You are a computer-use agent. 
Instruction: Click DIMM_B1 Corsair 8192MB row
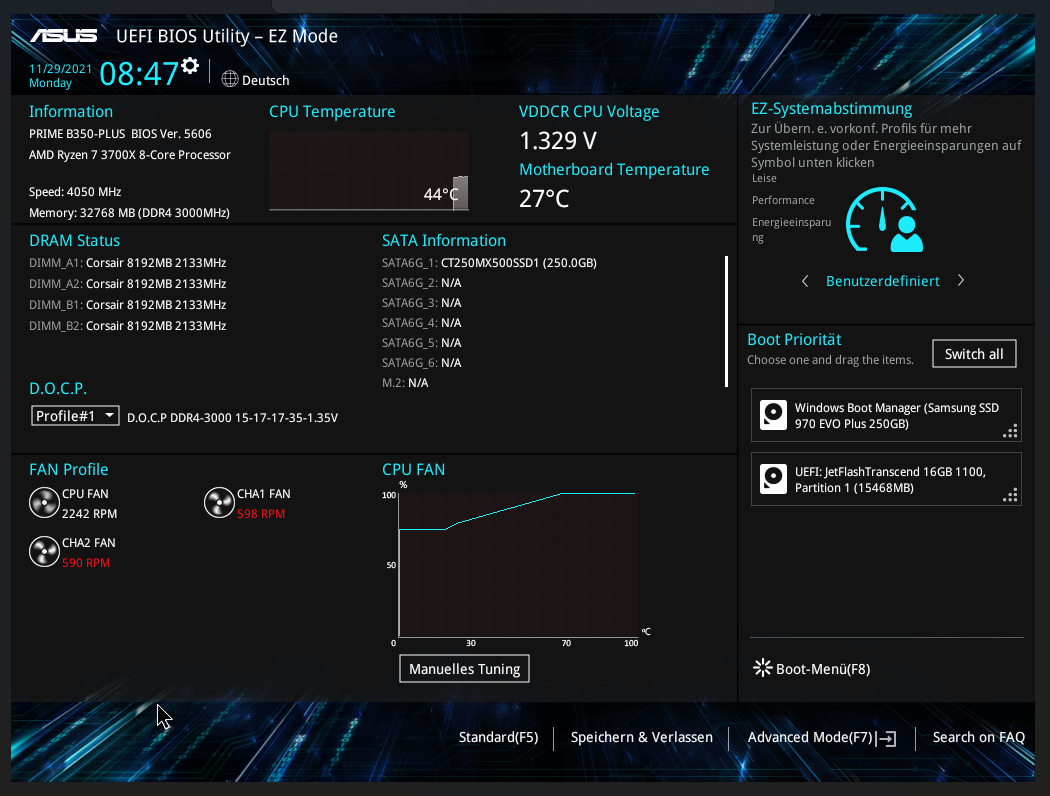click(127, 305)
